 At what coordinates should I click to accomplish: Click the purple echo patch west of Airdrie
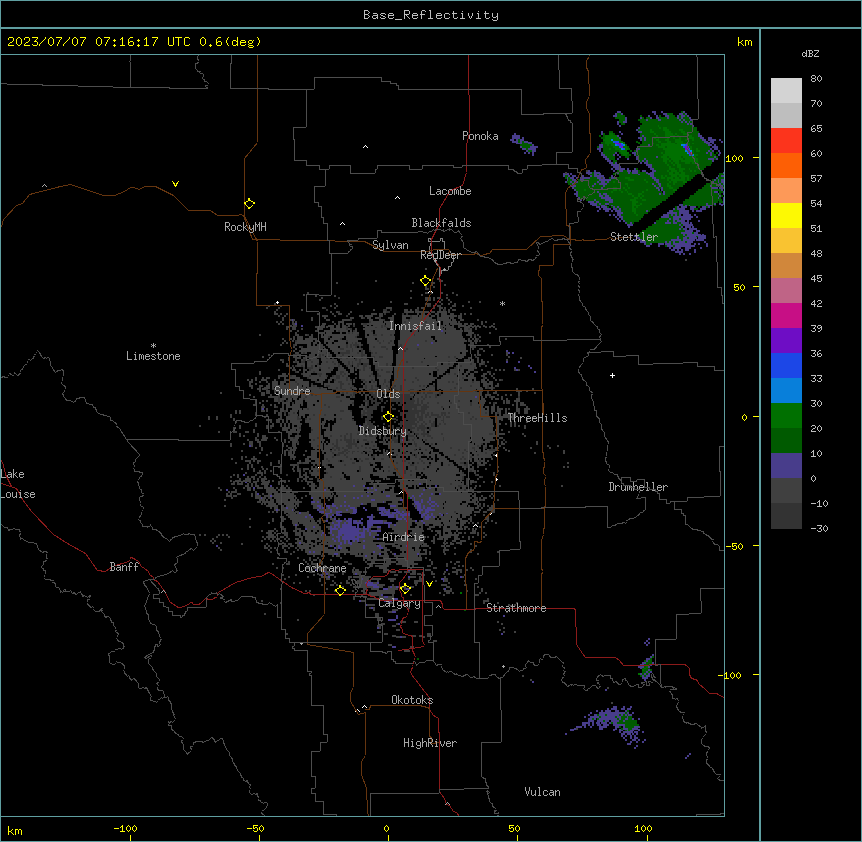(x=347, y=530)
